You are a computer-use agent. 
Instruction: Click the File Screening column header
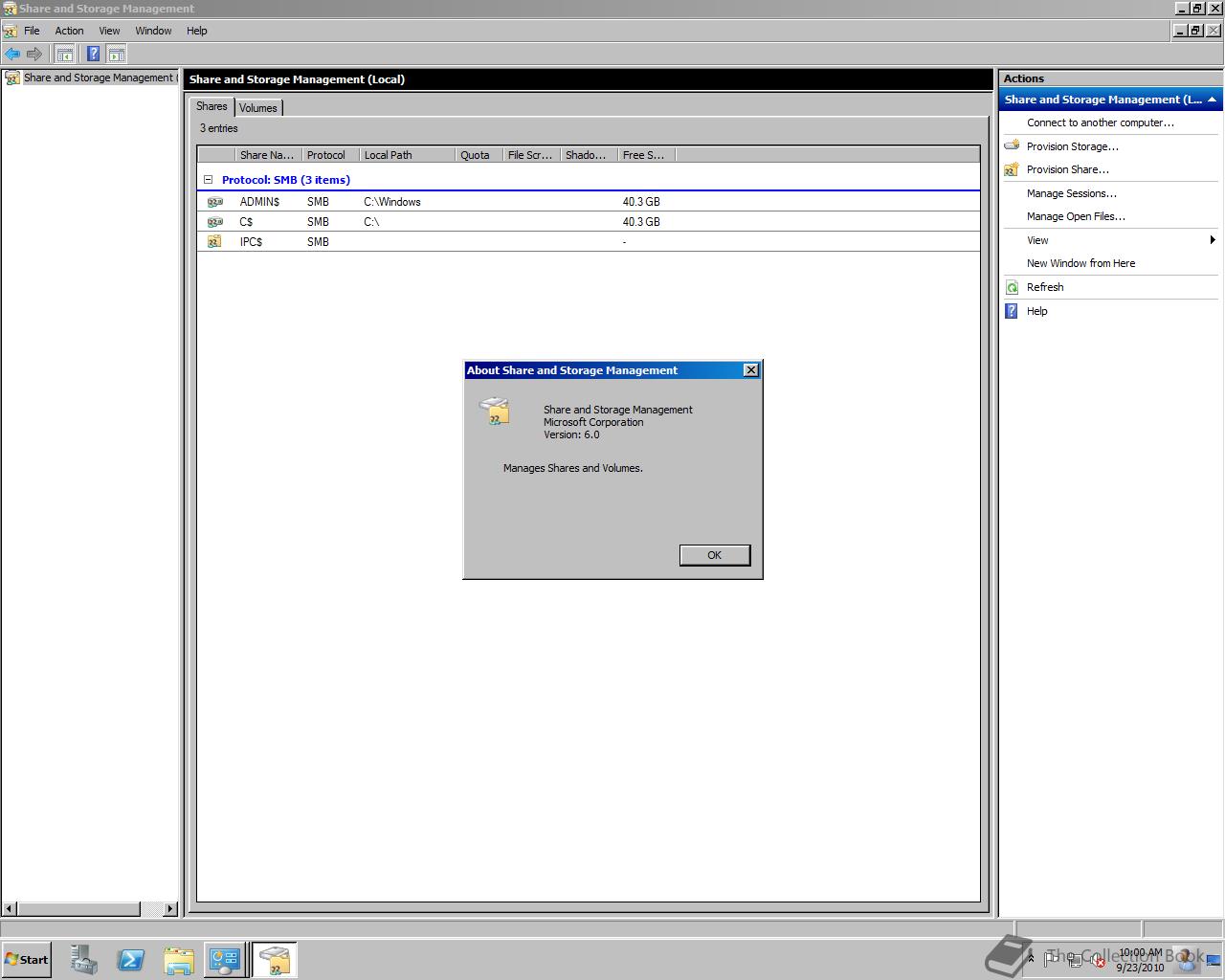532,155
